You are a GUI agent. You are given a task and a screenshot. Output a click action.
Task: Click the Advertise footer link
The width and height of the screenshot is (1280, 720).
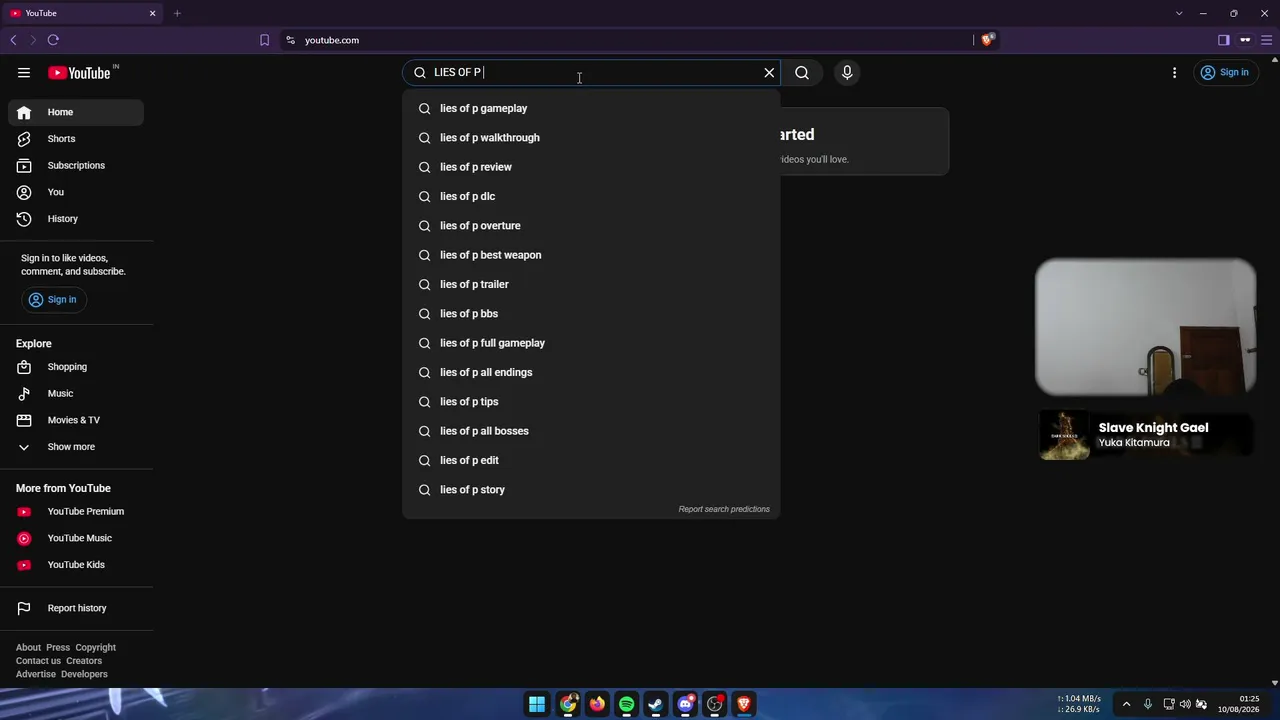point(36,674)
